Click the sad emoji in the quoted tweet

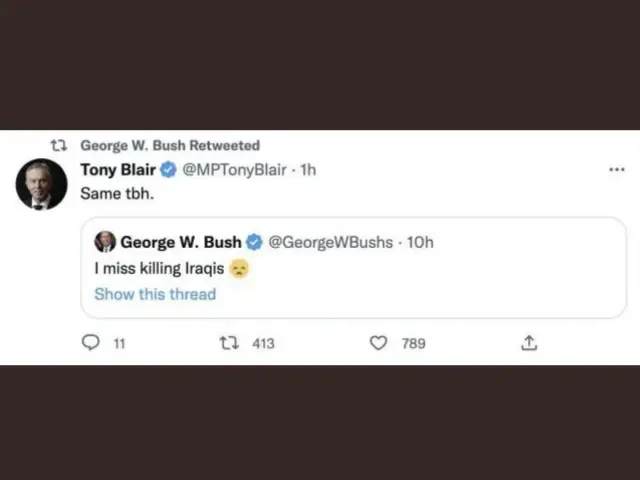[238, 268]
